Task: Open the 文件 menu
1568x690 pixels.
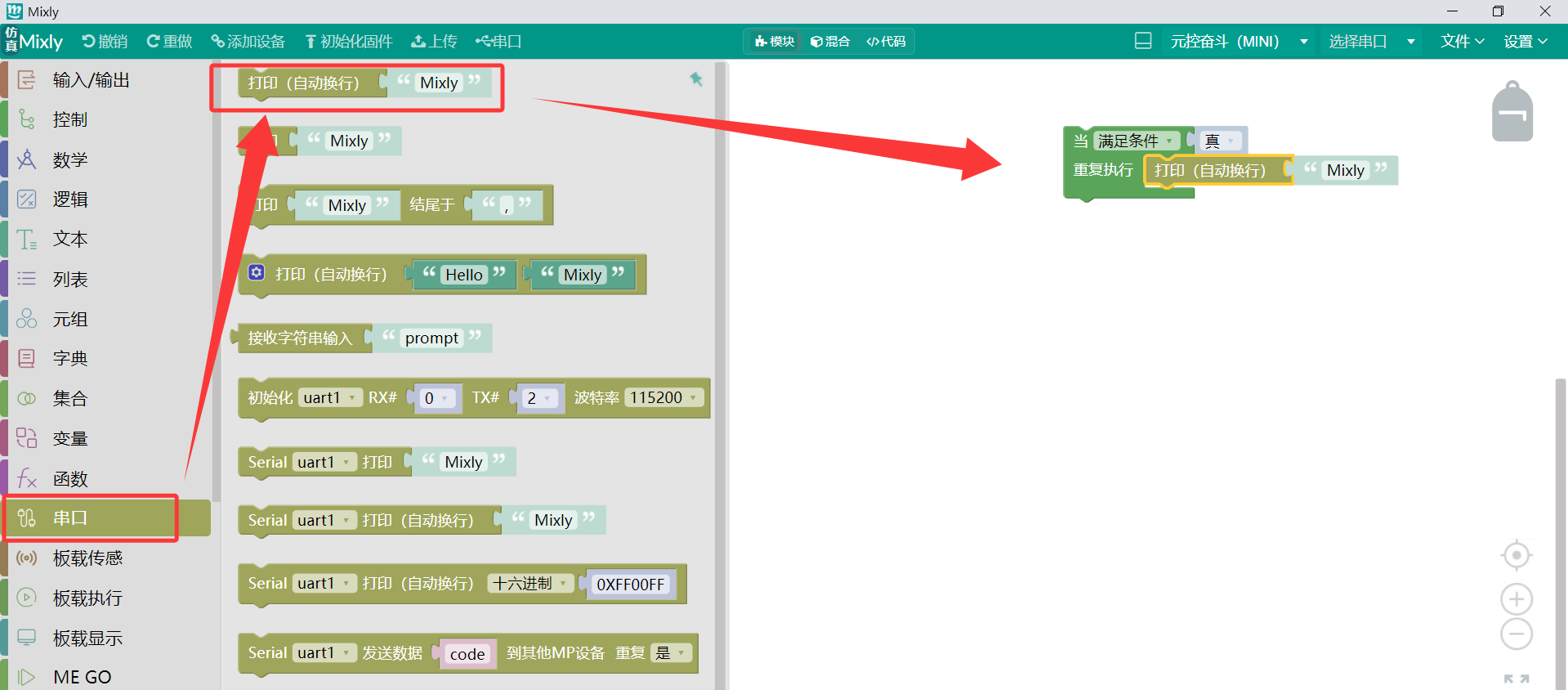Action: [x=1462, y=41]
